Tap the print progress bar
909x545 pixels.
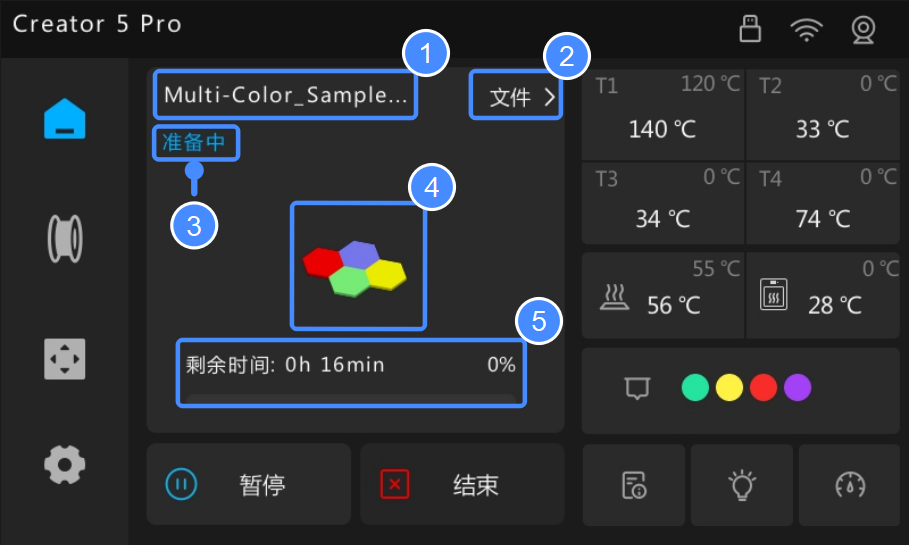(x=351, y=398)
